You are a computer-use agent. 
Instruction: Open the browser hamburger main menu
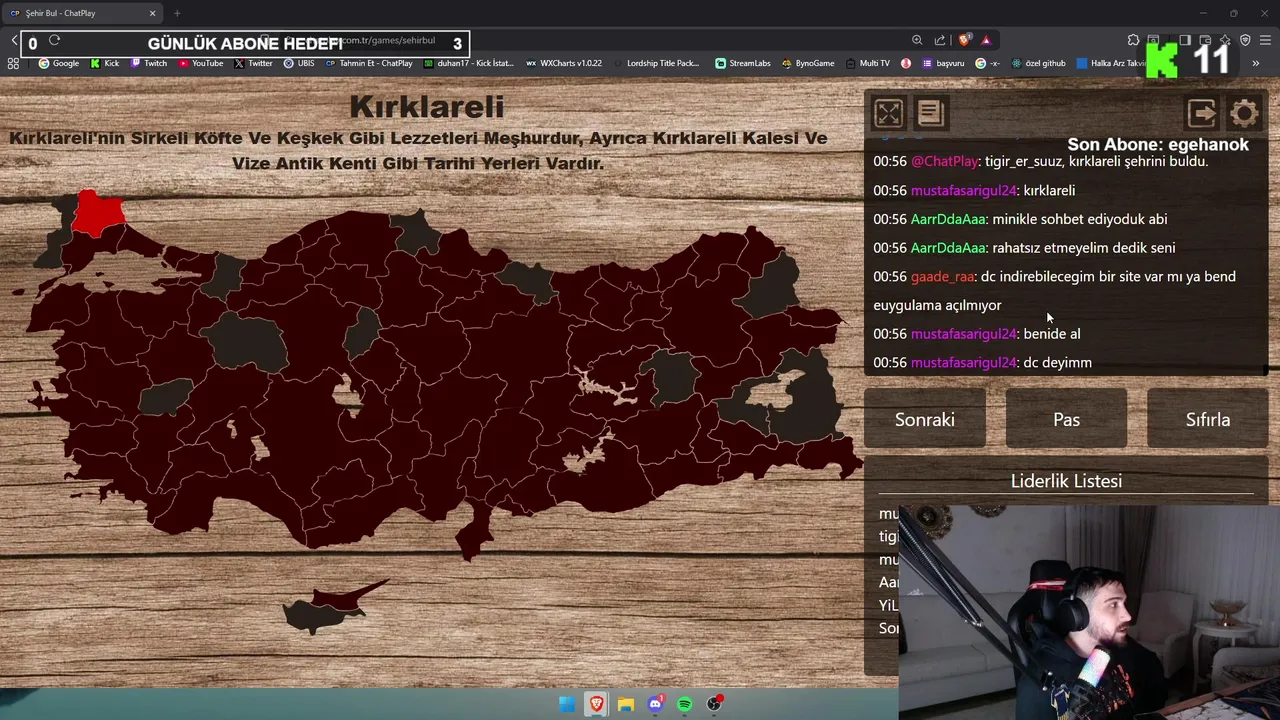point(1265,40)
